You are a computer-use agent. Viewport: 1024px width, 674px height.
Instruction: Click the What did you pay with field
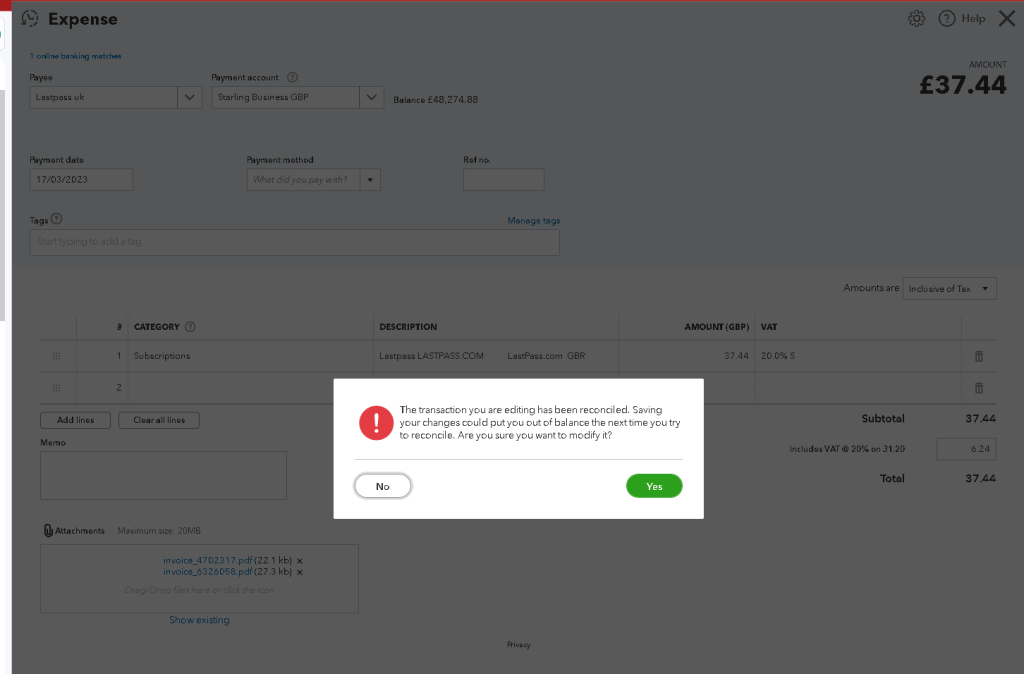(303, 180)
